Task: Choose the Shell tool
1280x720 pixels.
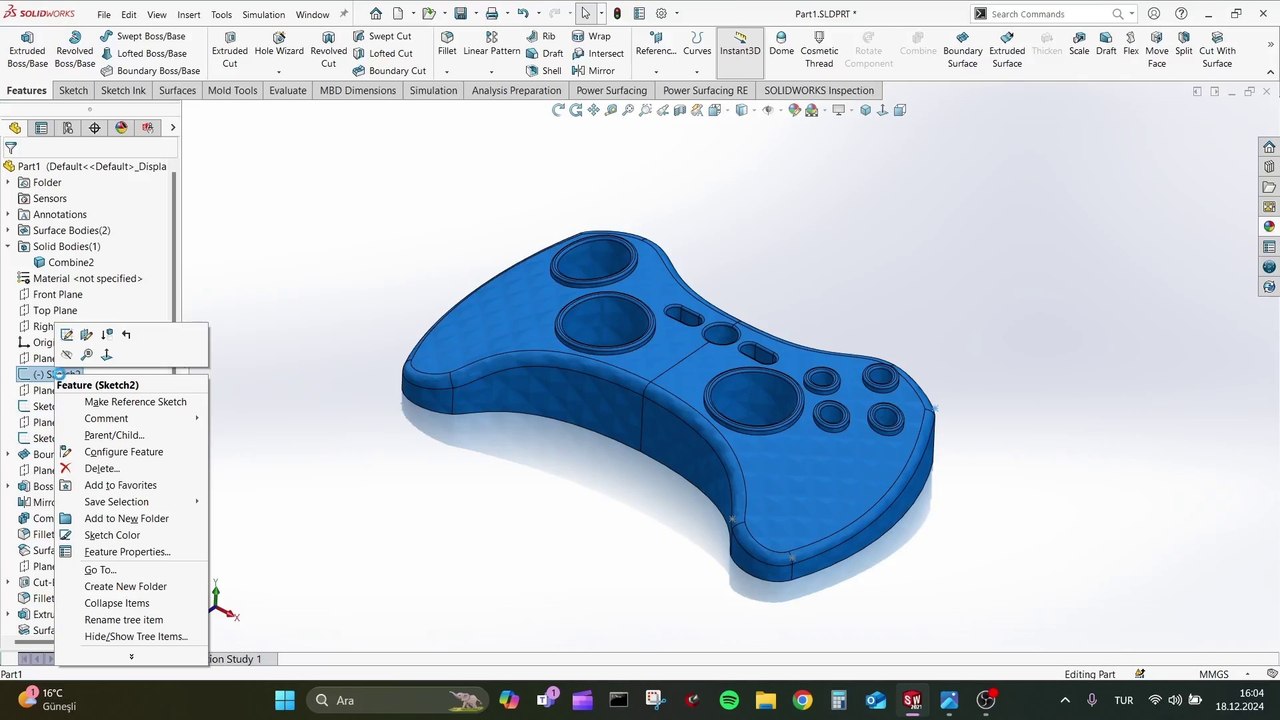Action: point(543,71)
